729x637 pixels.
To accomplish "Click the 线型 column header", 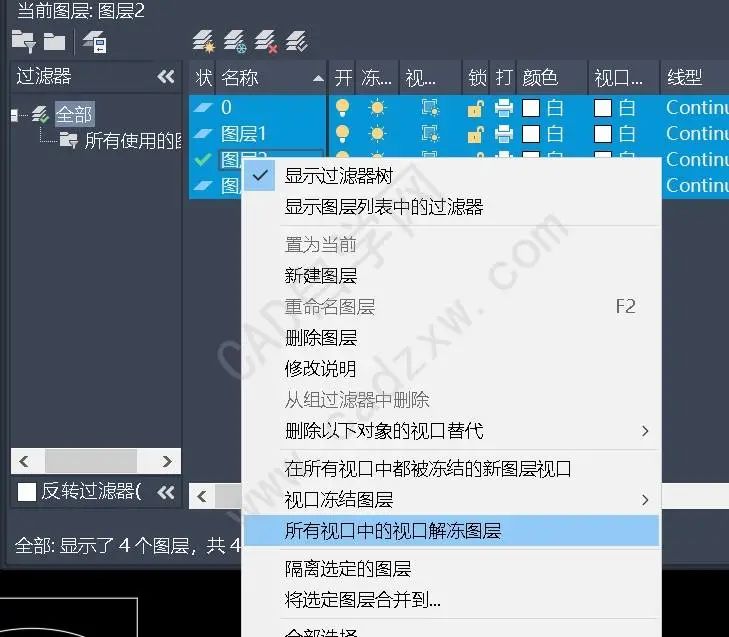I will click(695, 77).
